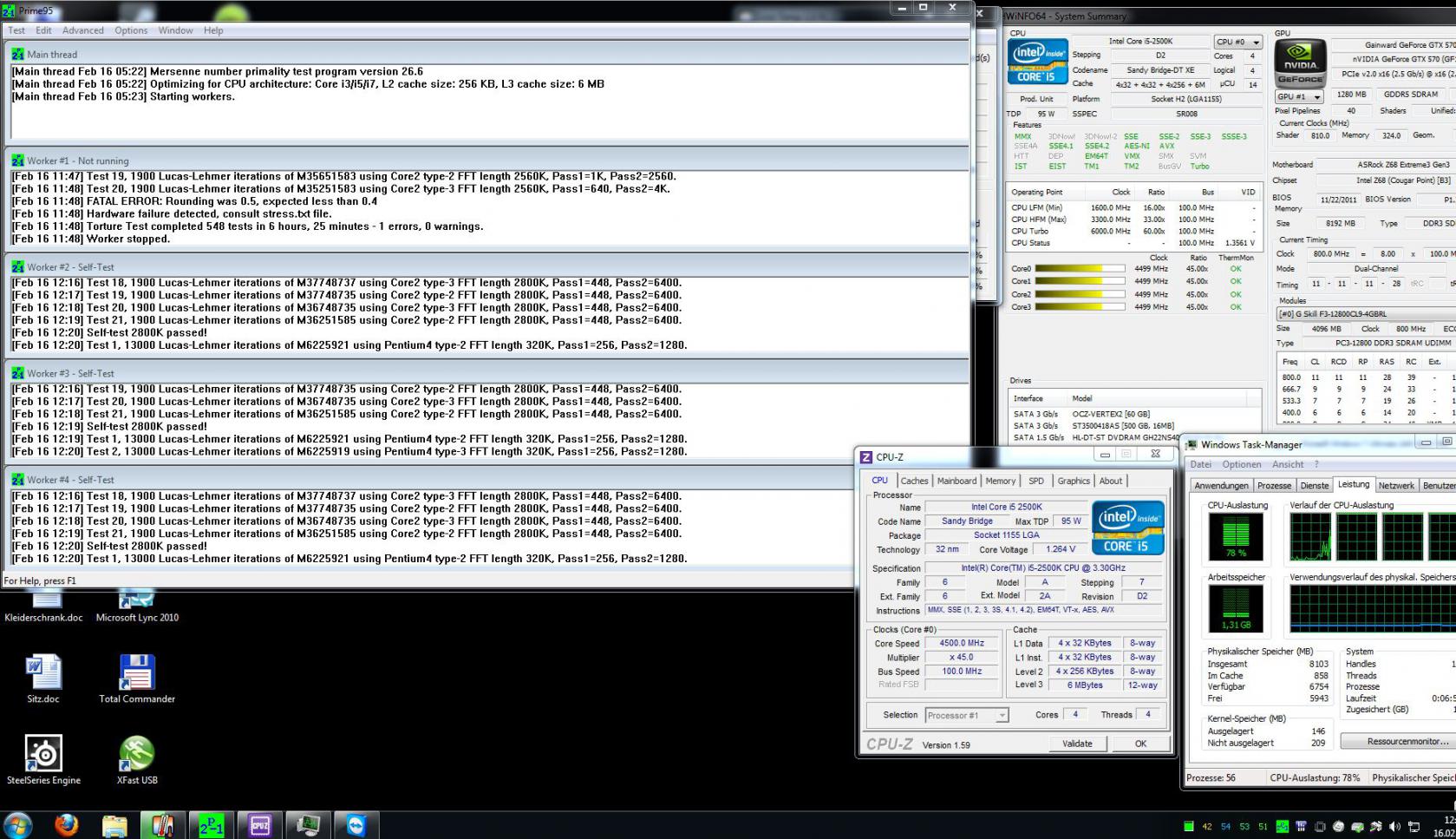
Task: Open the Prozesse tab in Task Manager
Action: pyautogui.click(x=1274, y=486)
